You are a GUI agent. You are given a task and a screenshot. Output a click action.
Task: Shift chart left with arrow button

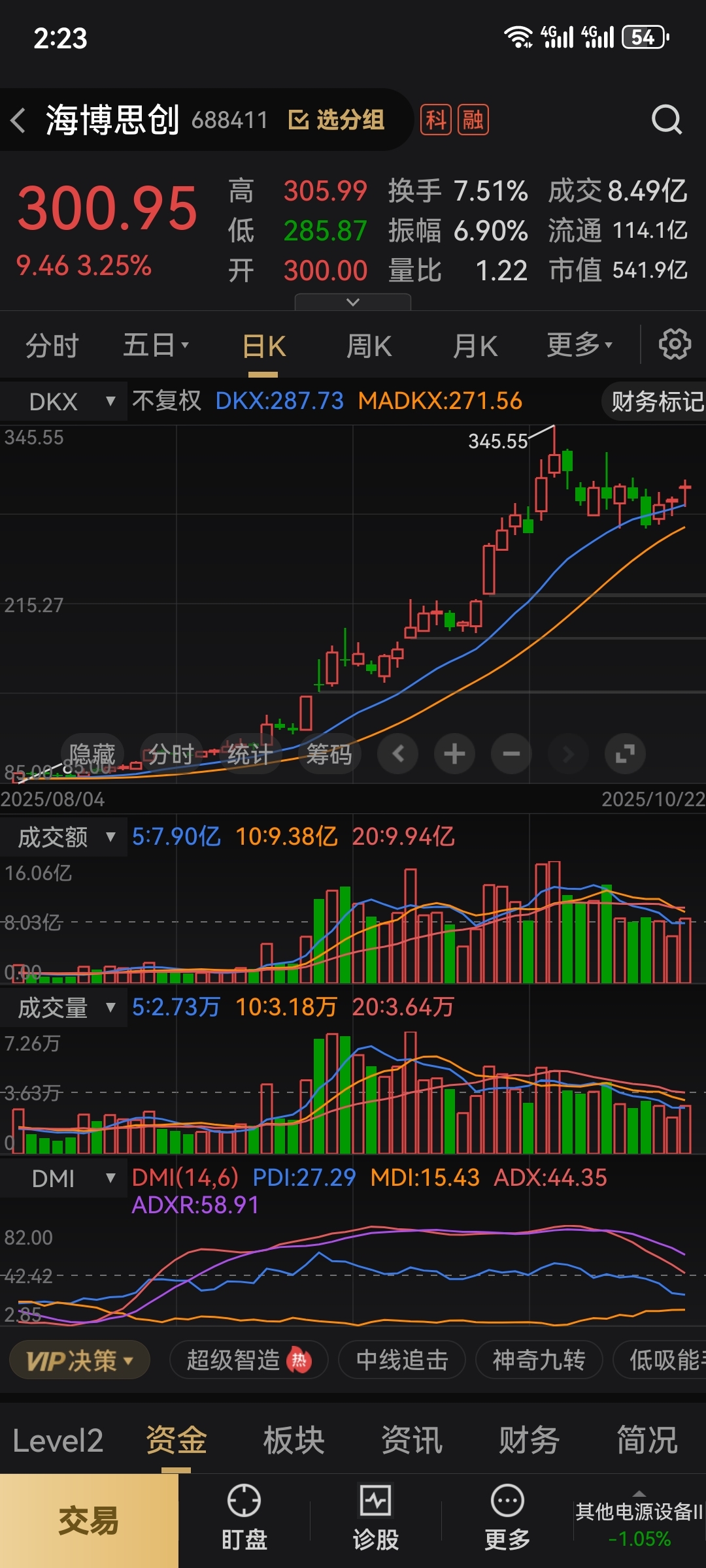tap(398, 754)
